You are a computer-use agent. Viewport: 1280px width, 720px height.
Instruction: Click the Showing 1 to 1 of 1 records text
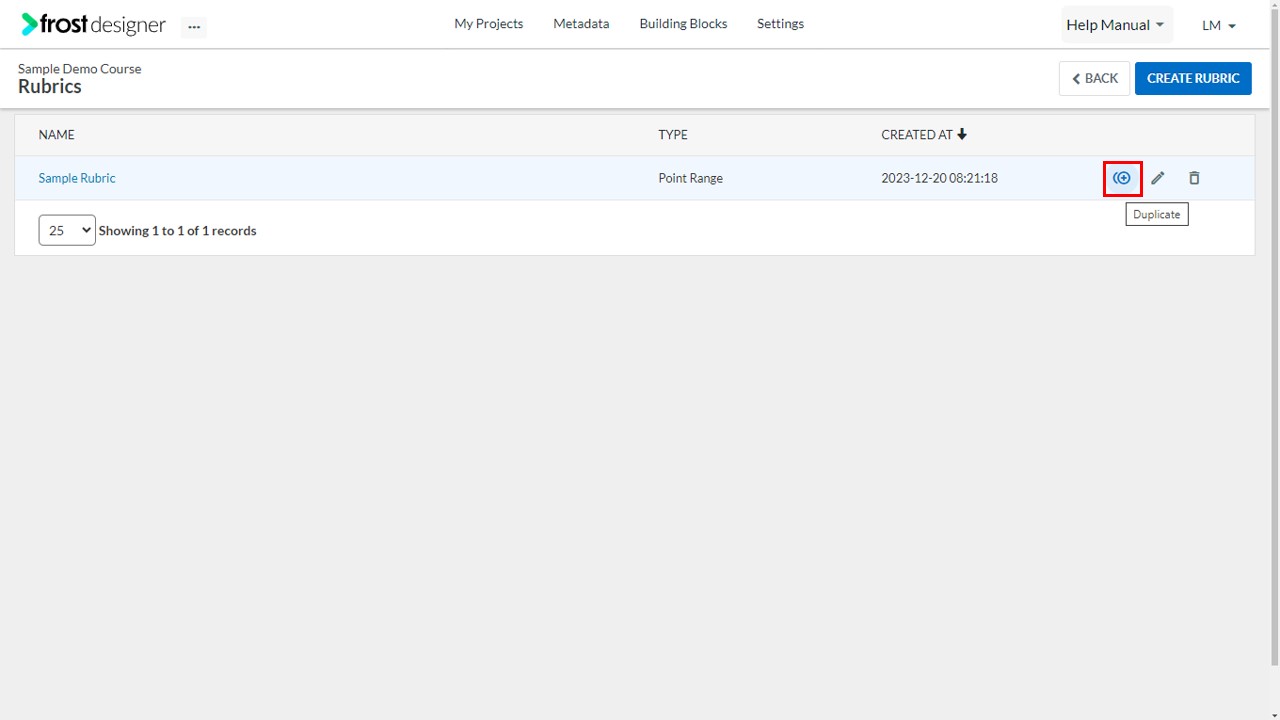pyautogui.click(x=177, y=231)
